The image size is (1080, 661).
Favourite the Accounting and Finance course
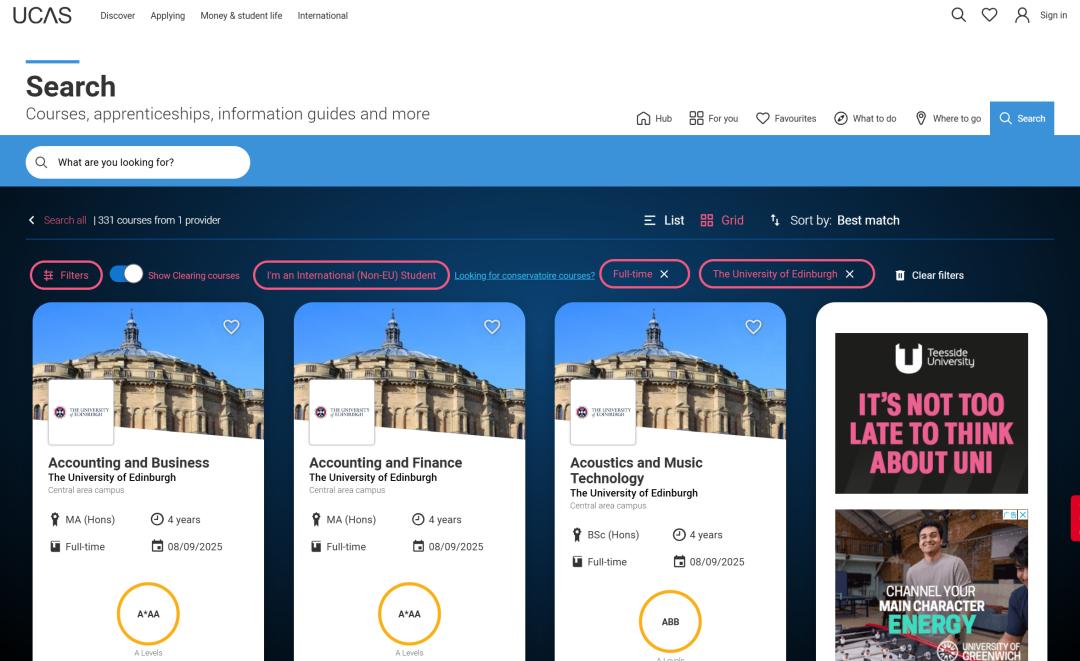click(492, 327)
